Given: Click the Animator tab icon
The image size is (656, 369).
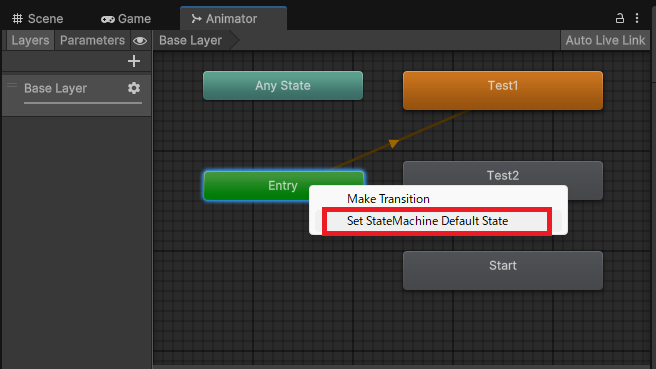Looking at the screenshot, I should pyautogui.click(x=196, y=18).
